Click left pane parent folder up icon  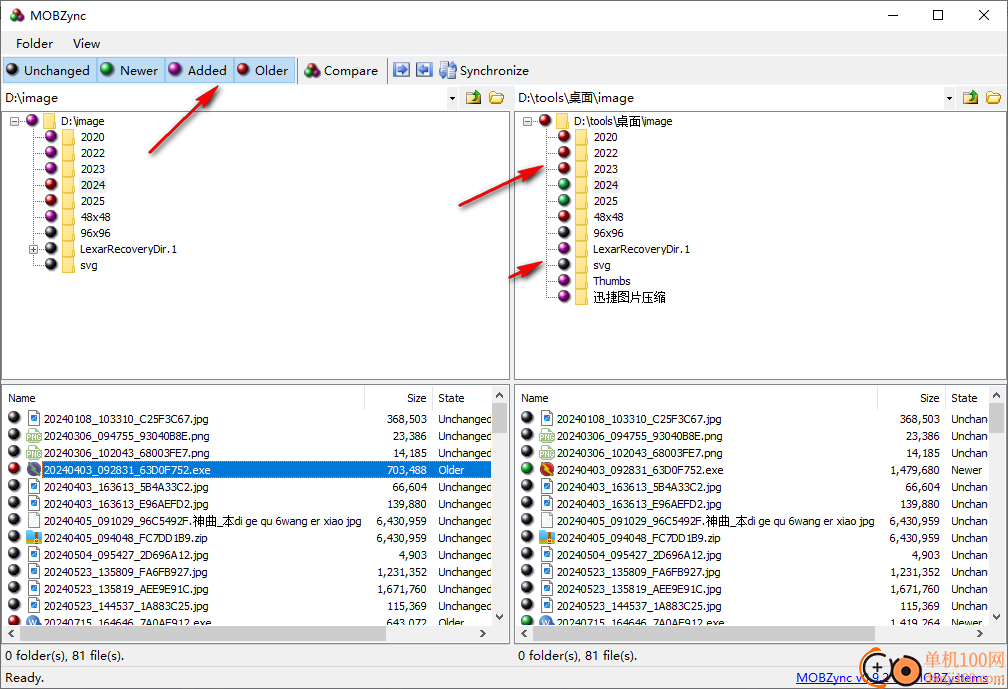(473, 98)
